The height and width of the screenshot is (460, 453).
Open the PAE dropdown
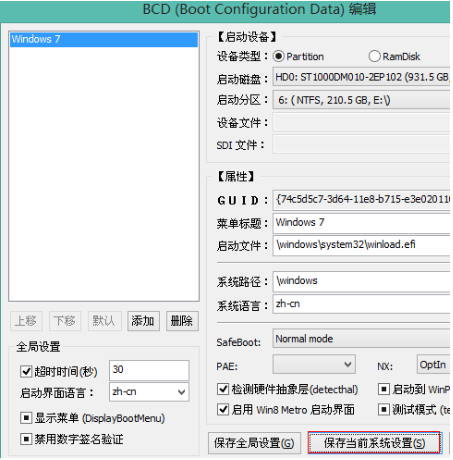click(314, 364)
